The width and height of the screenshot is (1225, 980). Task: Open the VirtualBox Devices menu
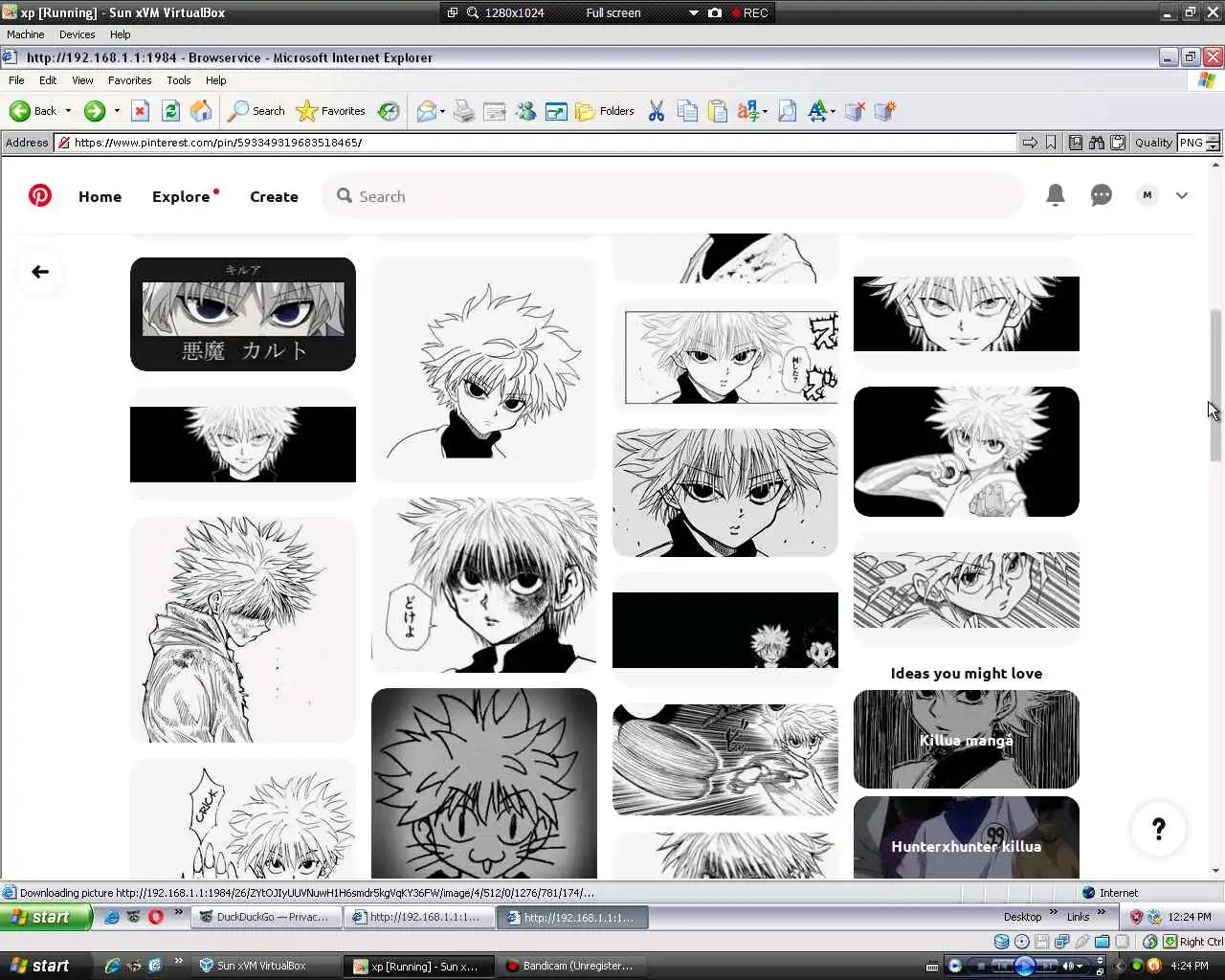77,34
